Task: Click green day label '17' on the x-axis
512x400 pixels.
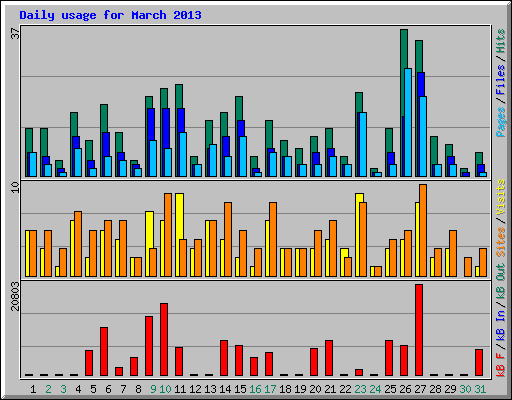Action: tap(270, 389)
